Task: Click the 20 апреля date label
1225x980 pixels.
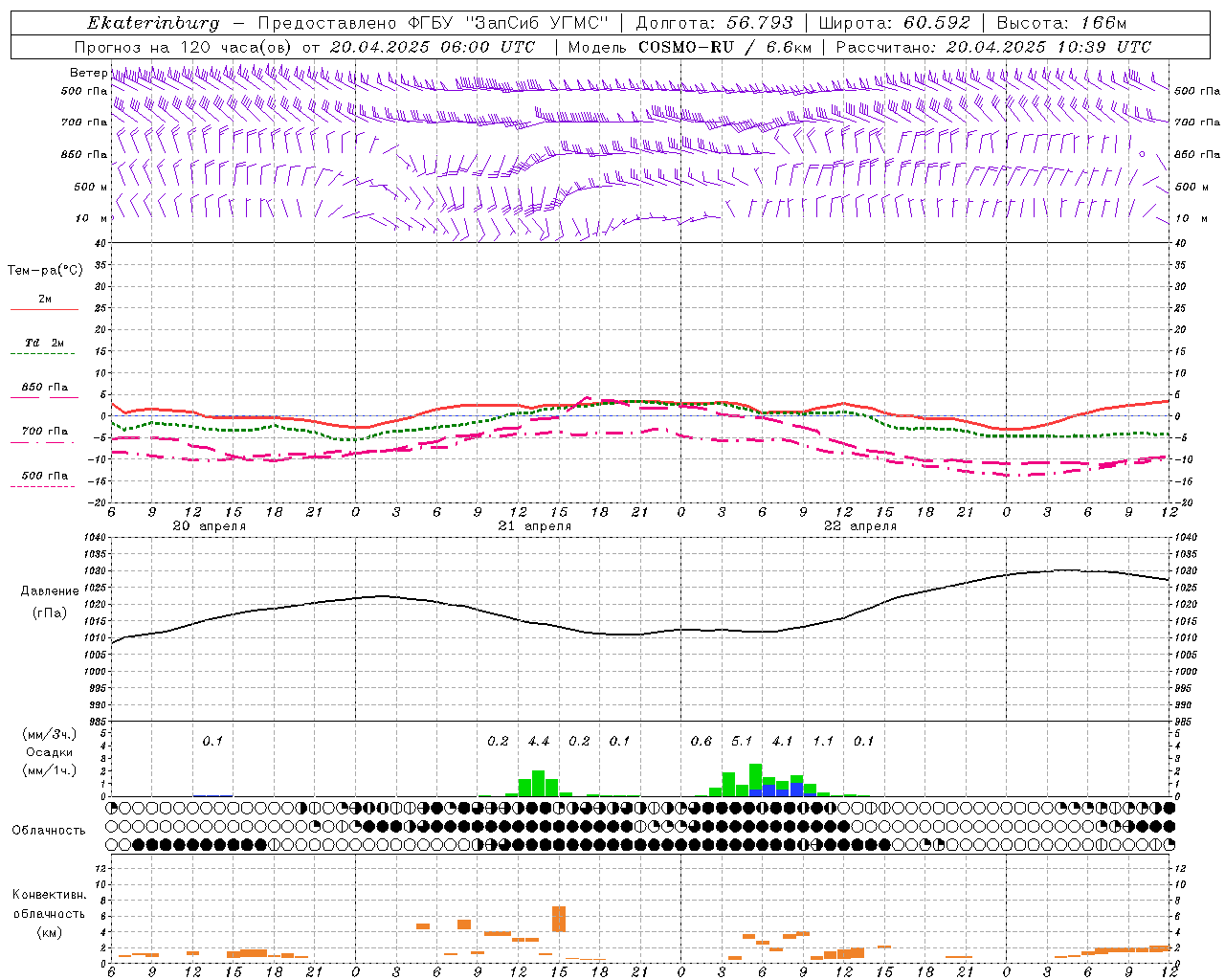Action: pos(210,526)
